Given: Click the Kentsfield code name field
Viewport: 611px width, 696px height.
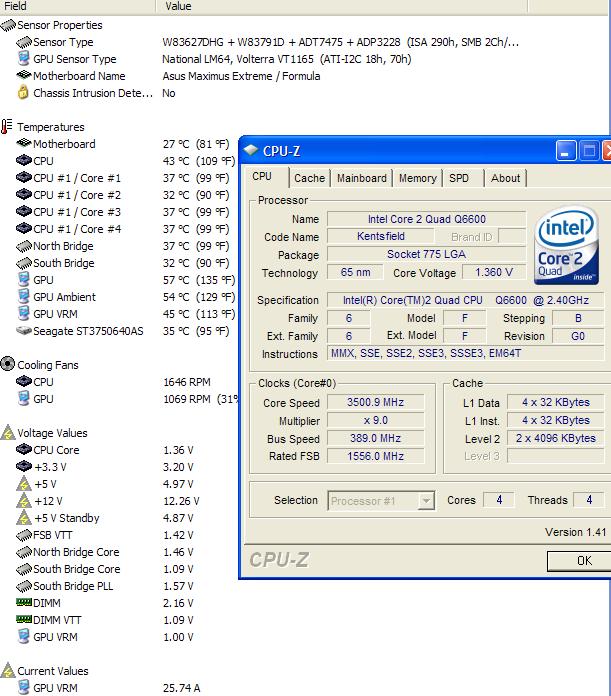Looking at the screenshot, I should pos(381,236).
